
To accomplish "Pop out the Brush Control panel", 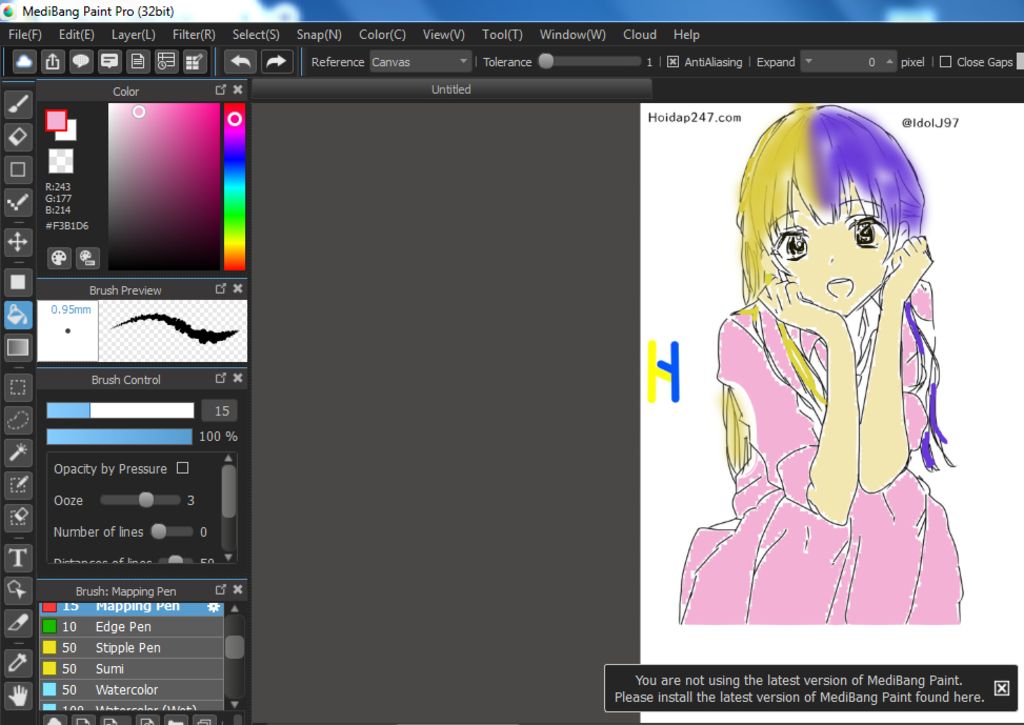I will point(221,378).
